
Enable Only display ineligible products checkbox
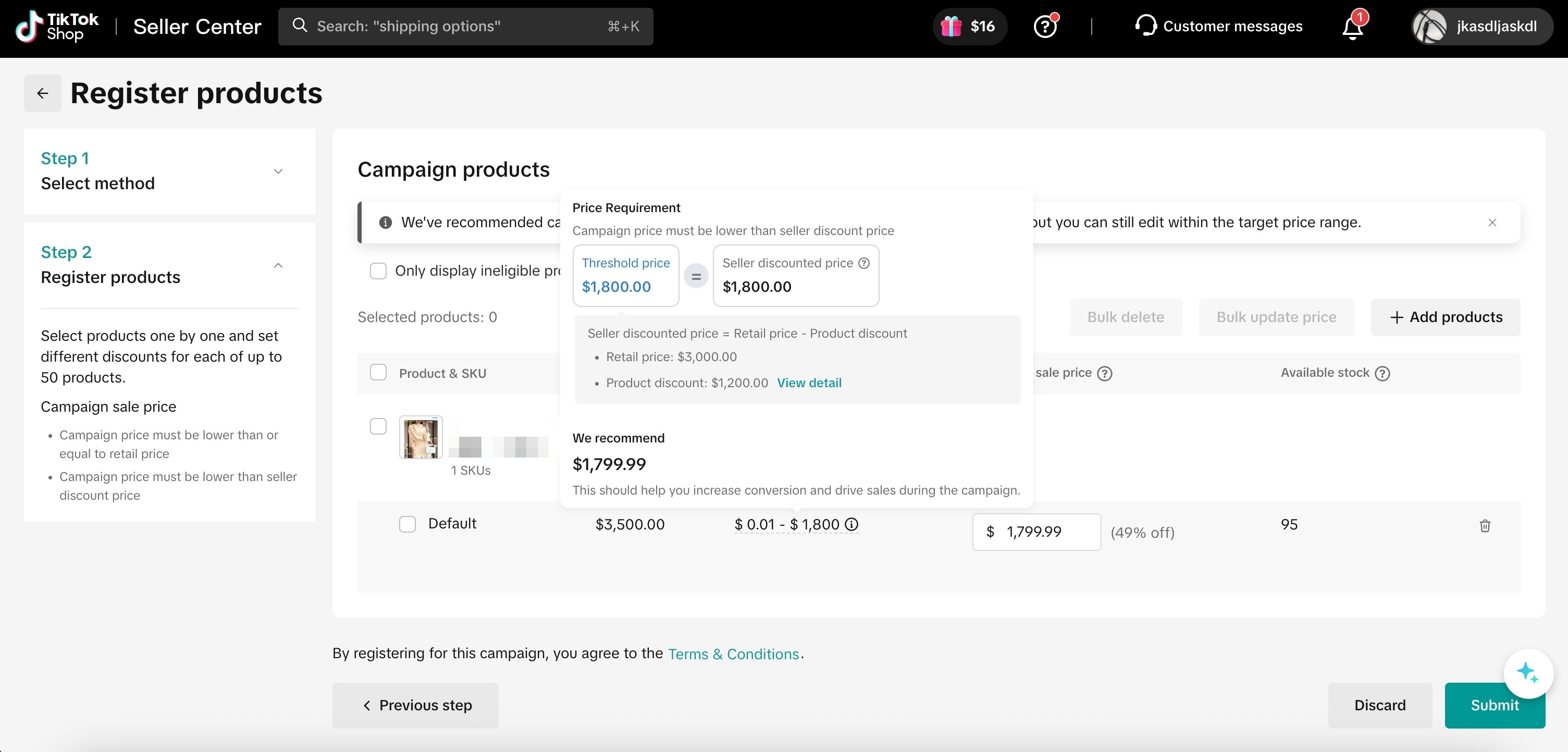378,271
